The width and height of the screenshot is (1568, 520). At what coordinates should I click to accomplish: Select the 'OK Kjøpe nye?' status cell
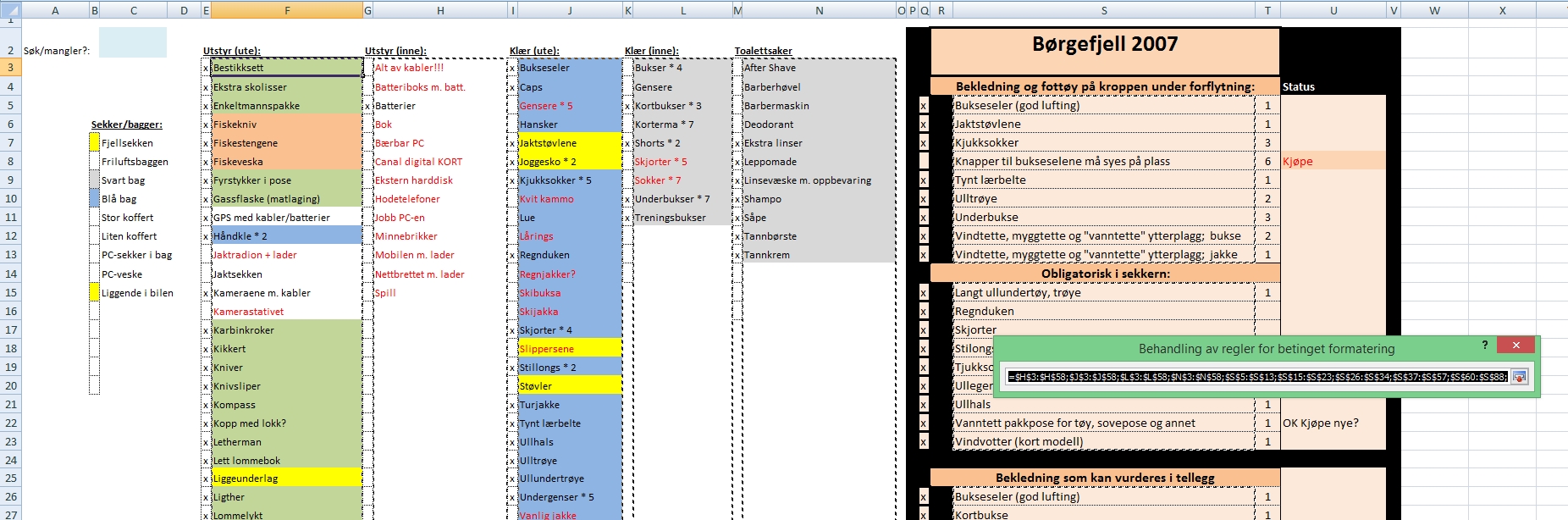click(1333, 423)
